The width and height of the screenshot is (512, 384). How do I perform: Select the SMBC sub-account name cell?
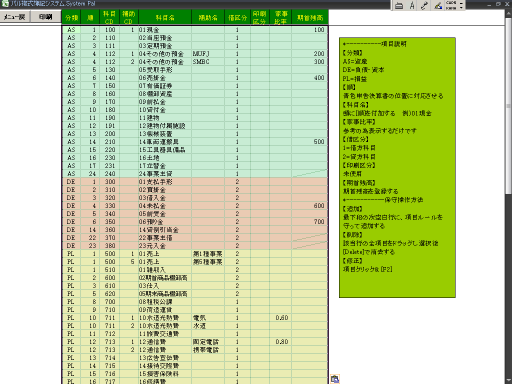pyautogui.click(x=208, y=62)
